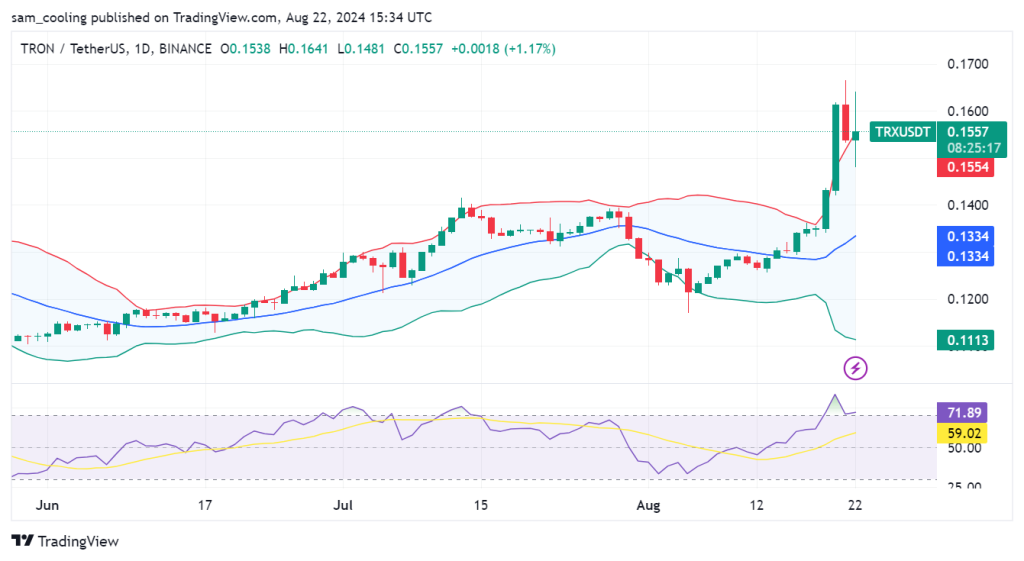Click the purple 71.89 RSI value label
Viewport: 1024px width, 561px height.
[964, 413]
